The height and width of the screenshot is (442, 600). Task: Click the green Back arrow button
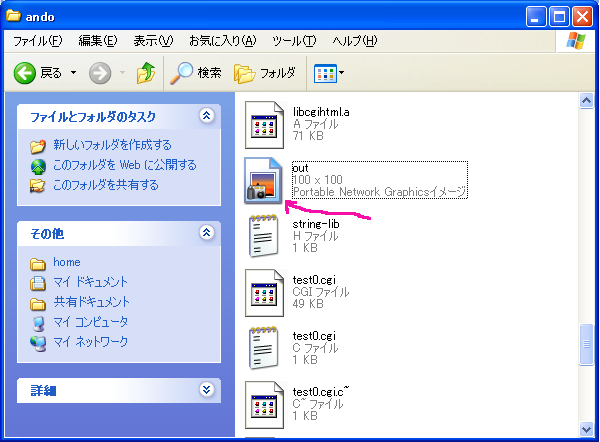[x=25, y=73]
